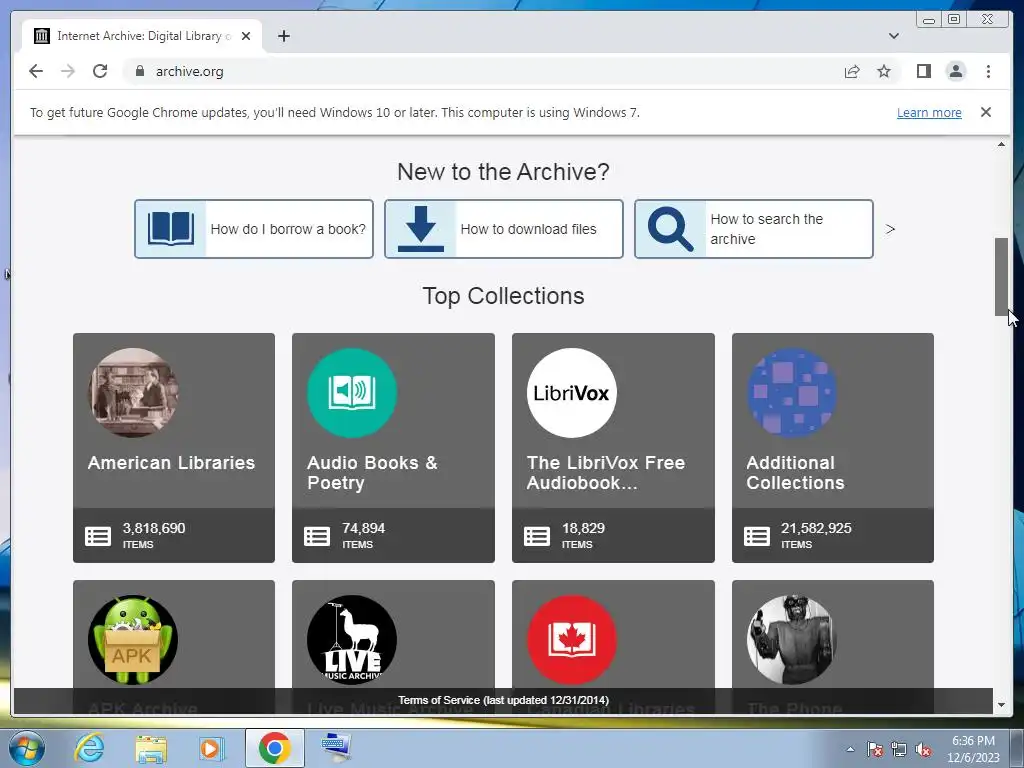Viewport: 1024px width, 768px height.
Task: Click the scrollbar down arrow
Action: click(x=1001, y=705)
